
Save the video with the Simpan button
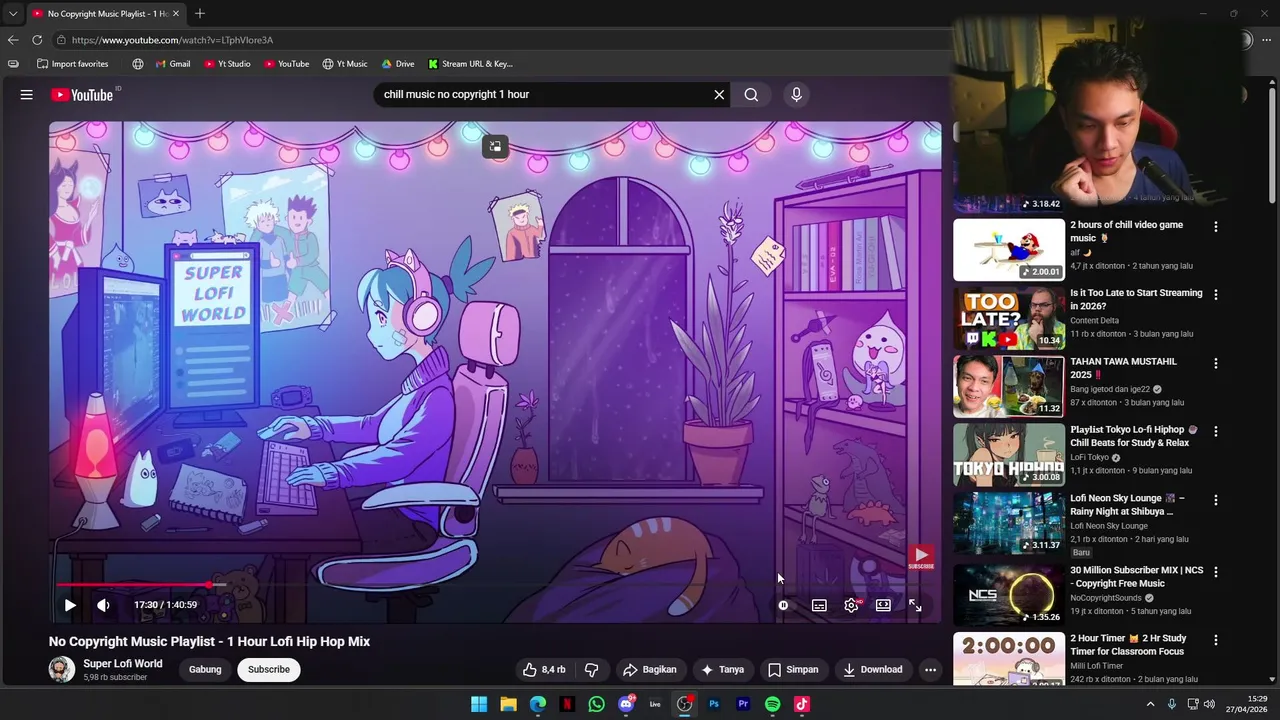tap(793, 670)
